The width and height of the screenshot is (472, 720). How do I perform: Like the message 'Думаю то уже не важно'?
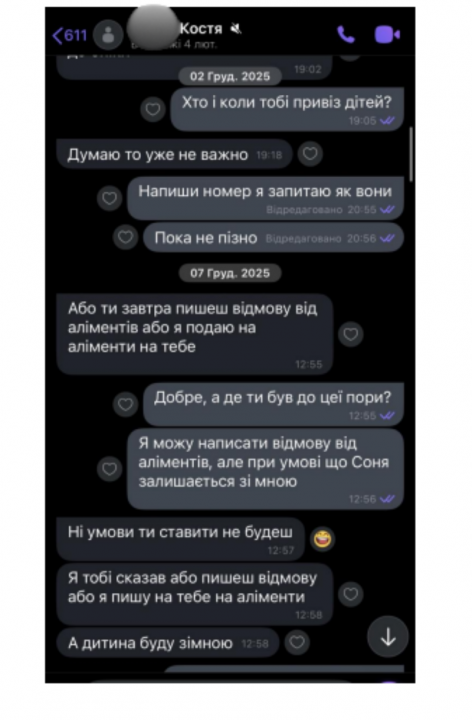[310, 154]
